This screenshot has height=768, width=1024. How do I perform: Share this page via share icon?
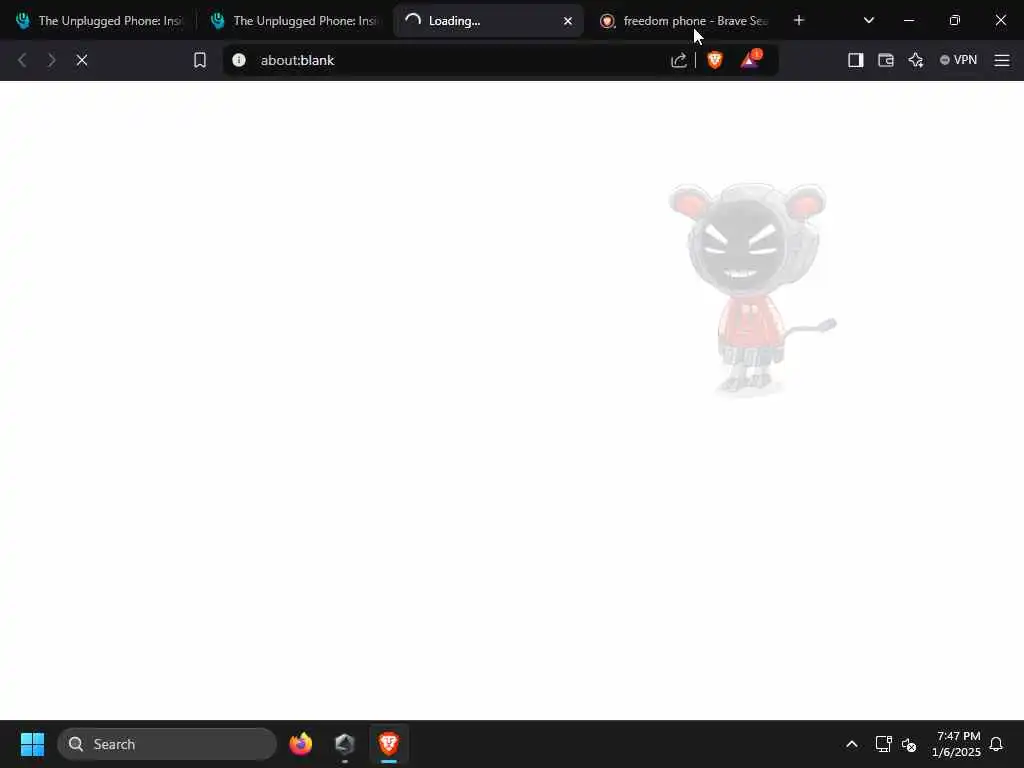pyautogui.click(x=679, y=60)
